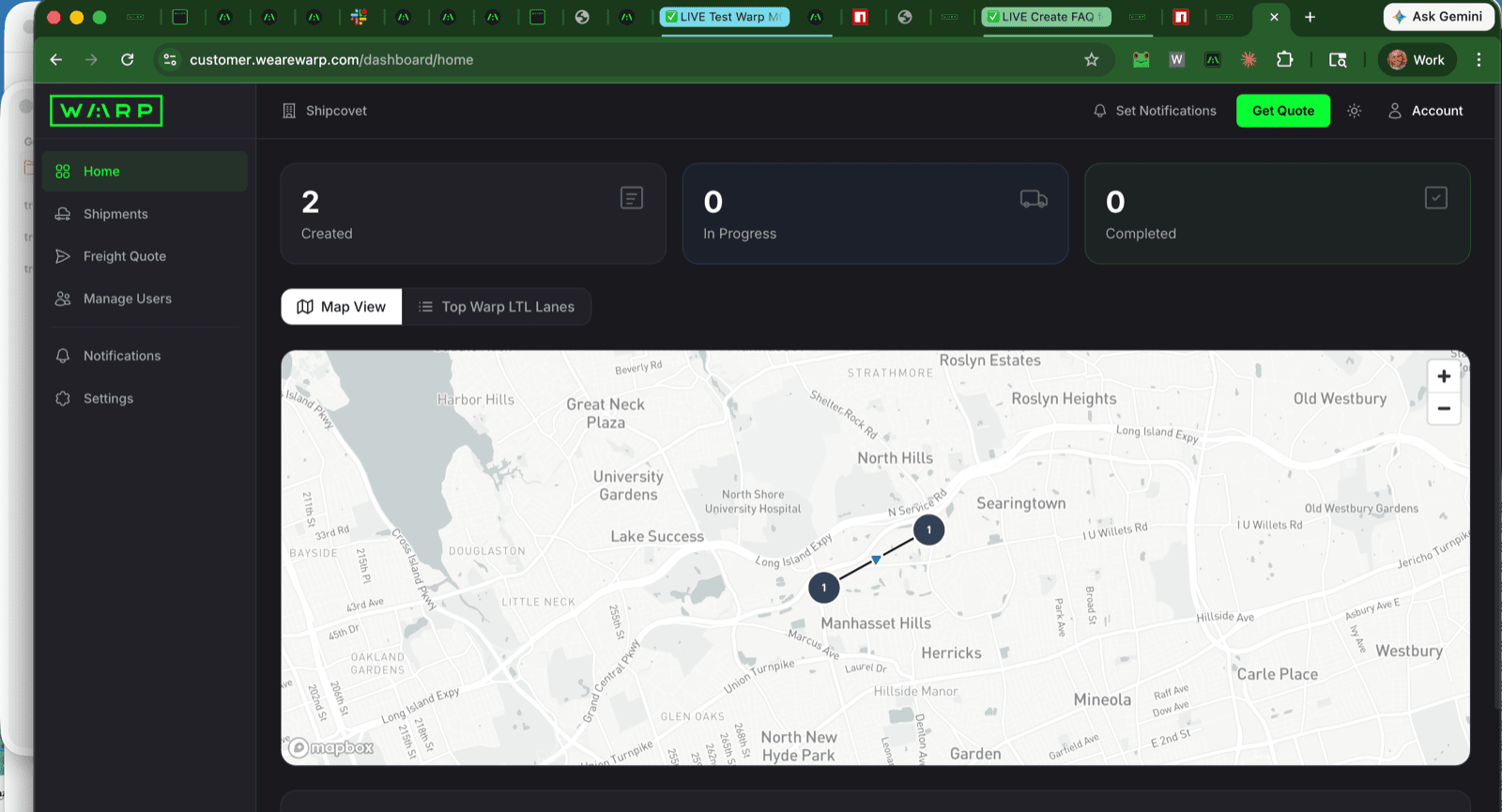This screenshot has height=812, width=1502.
Task: Click the W extension icon
Action: (x=1177, y=59)
